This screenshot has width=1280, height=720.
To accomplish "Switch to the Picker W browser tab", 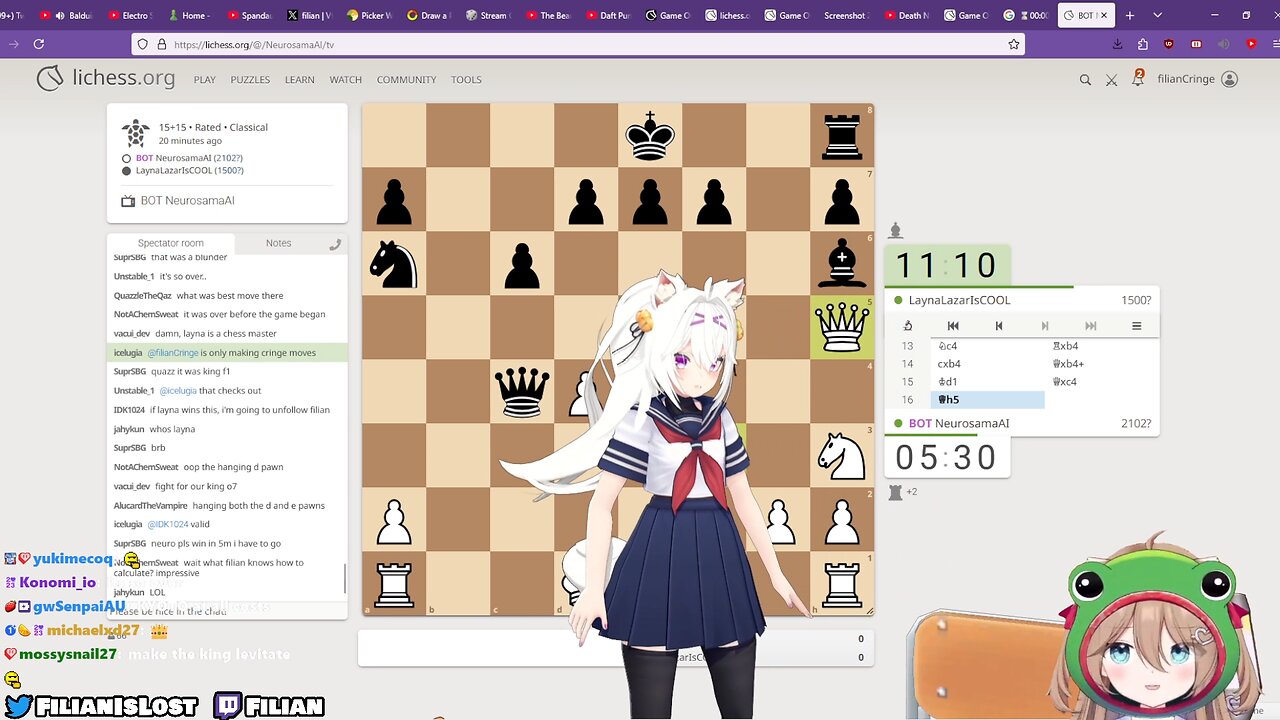I will 369,15.
